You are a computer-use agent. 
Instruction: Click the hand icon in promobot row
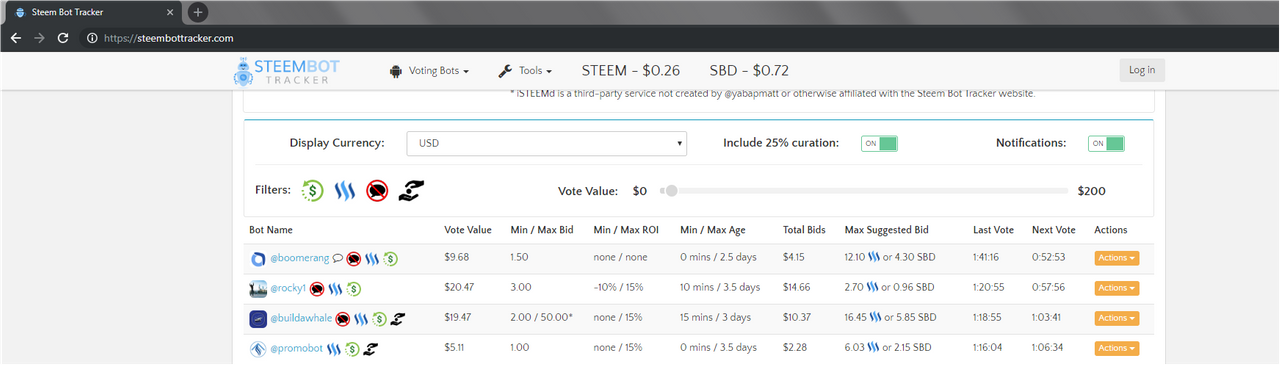point(370,349)
